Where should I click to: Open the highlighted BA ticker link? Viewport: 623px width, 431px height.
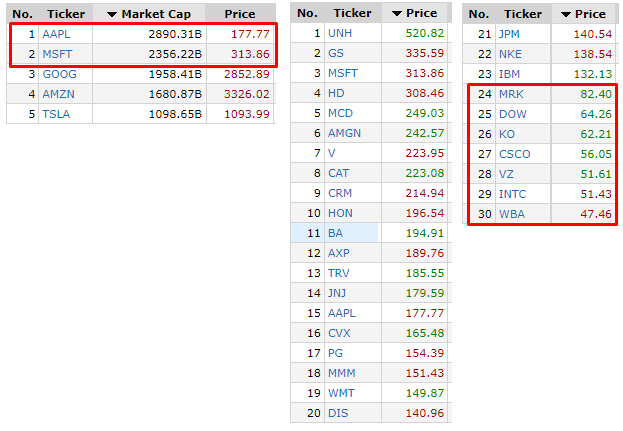click(x=335, y=233)
